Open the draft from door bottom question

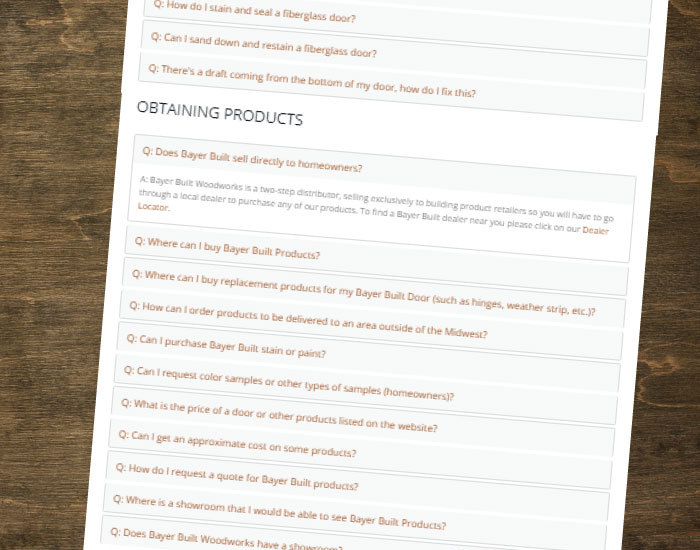point(312,81)
